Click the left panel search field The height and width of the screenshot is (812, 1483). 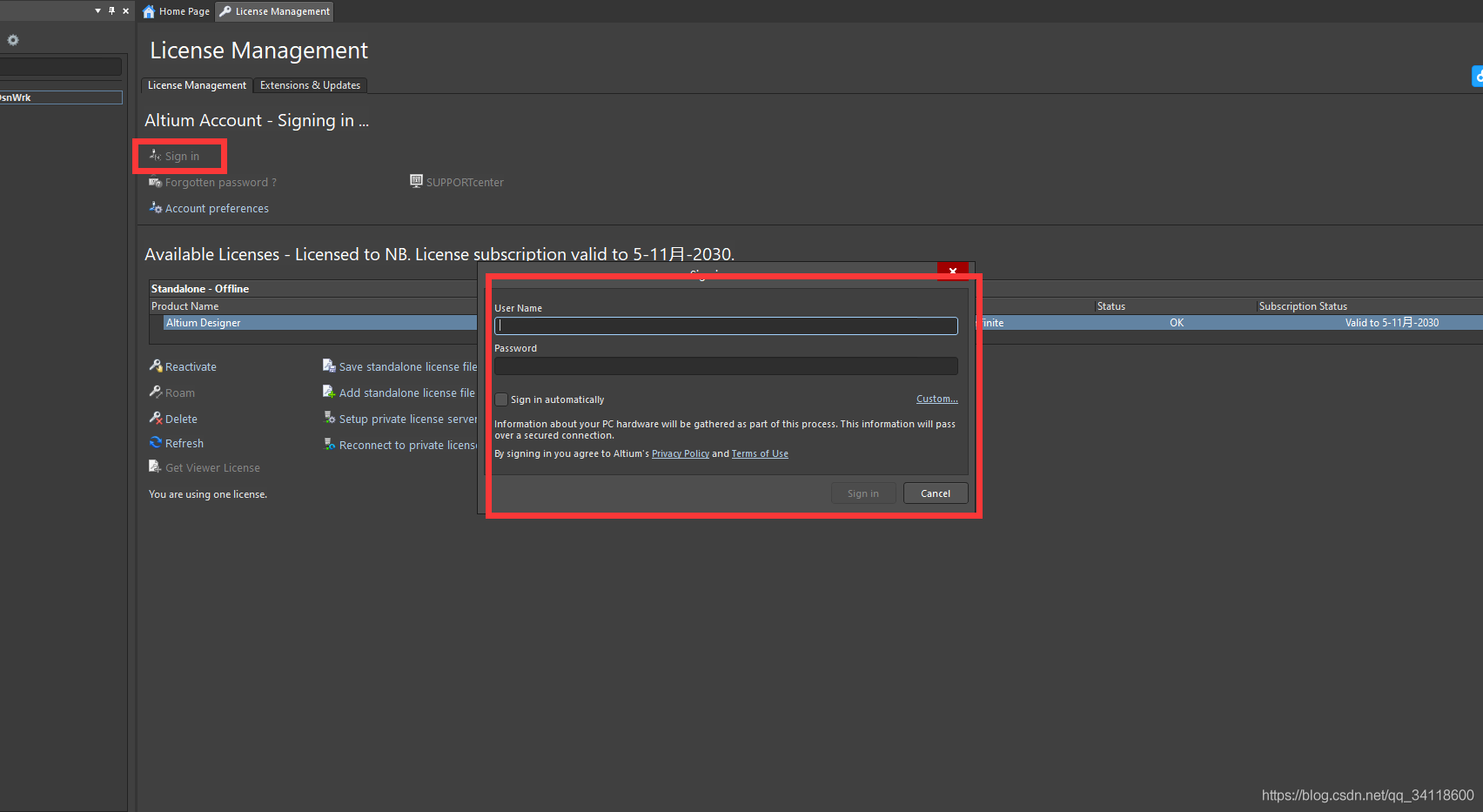coord(61,67)
